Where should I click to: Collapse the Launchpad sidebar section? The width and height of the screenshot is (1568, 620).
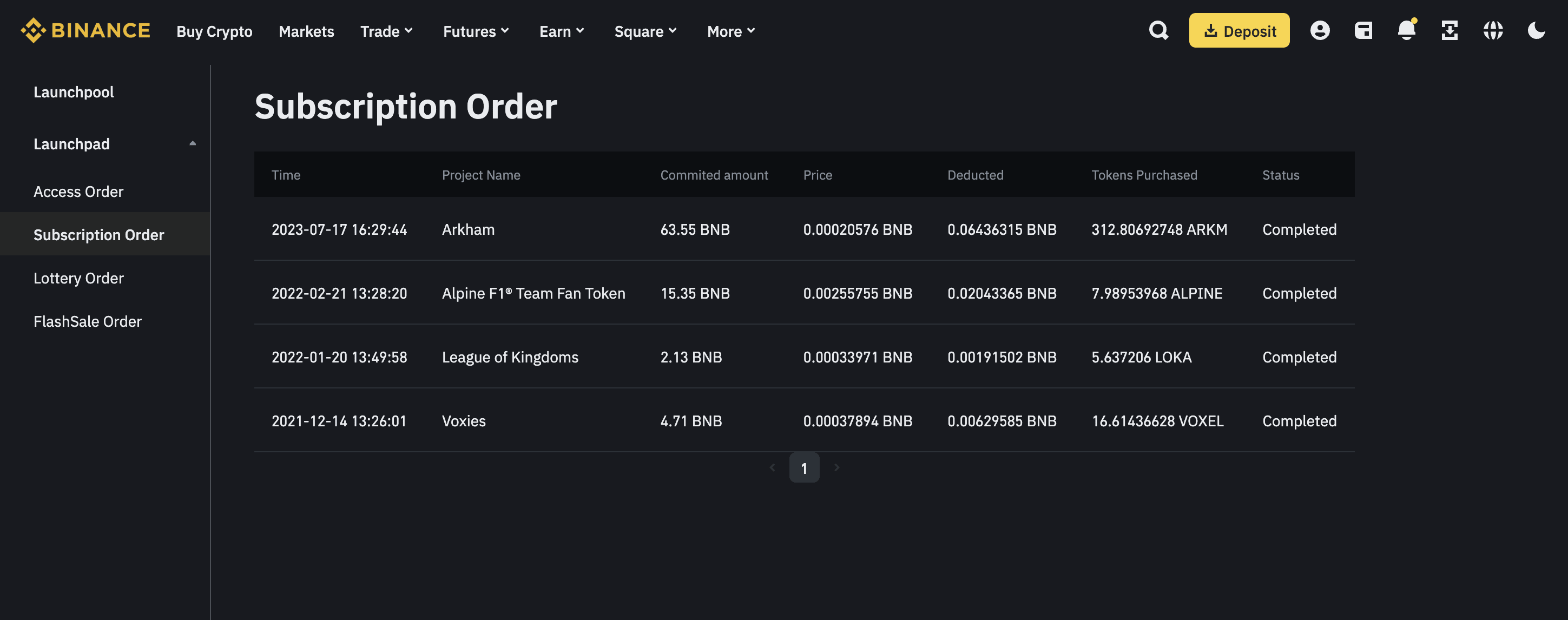193,143
